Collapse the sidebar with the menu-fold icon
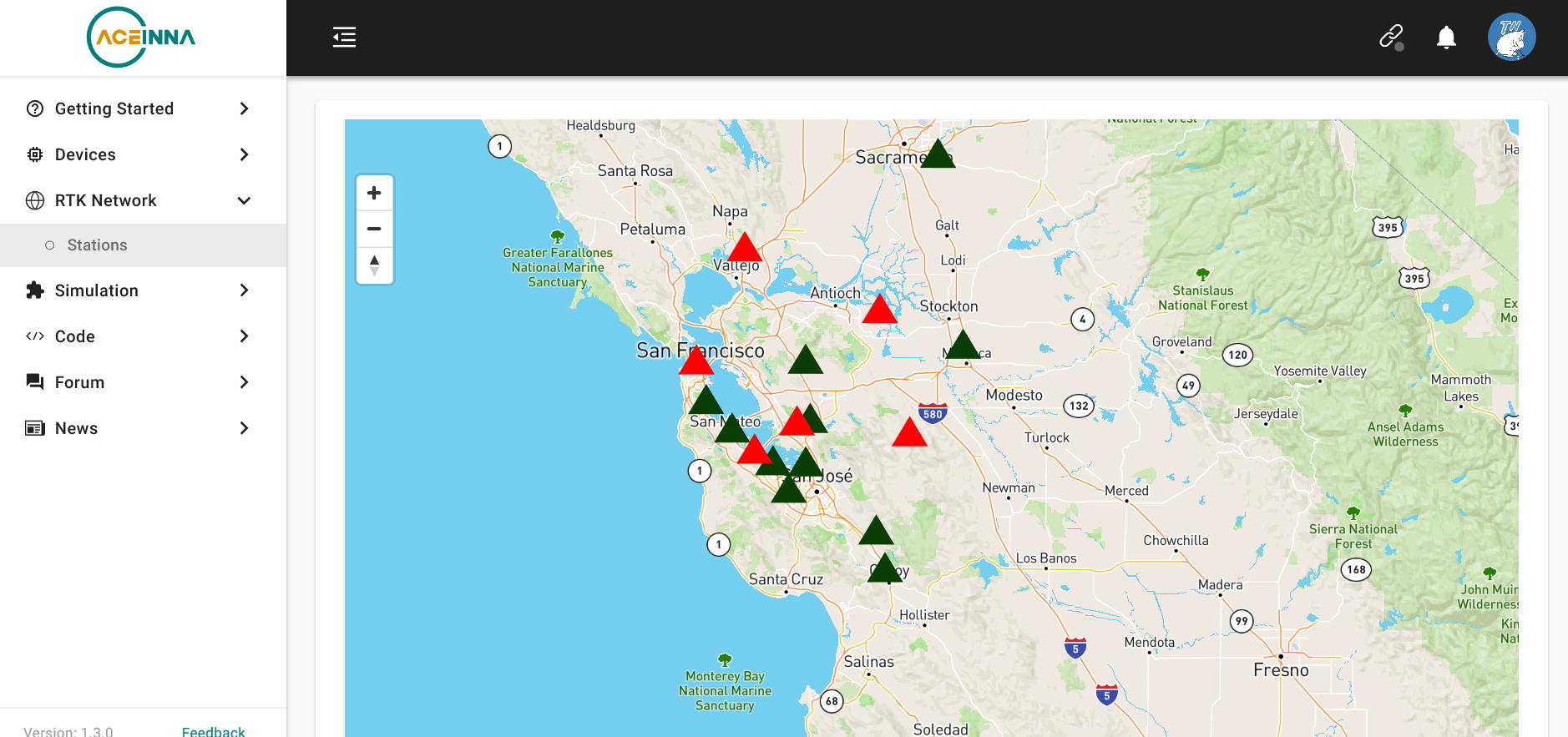1568x737 pixels. [x=344, y=38]
